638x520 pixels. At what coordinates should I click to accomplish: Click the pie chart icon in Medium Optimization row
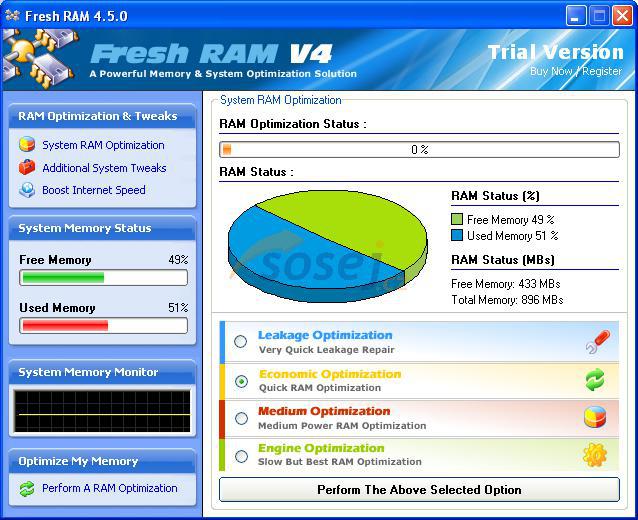click(595, 417)
